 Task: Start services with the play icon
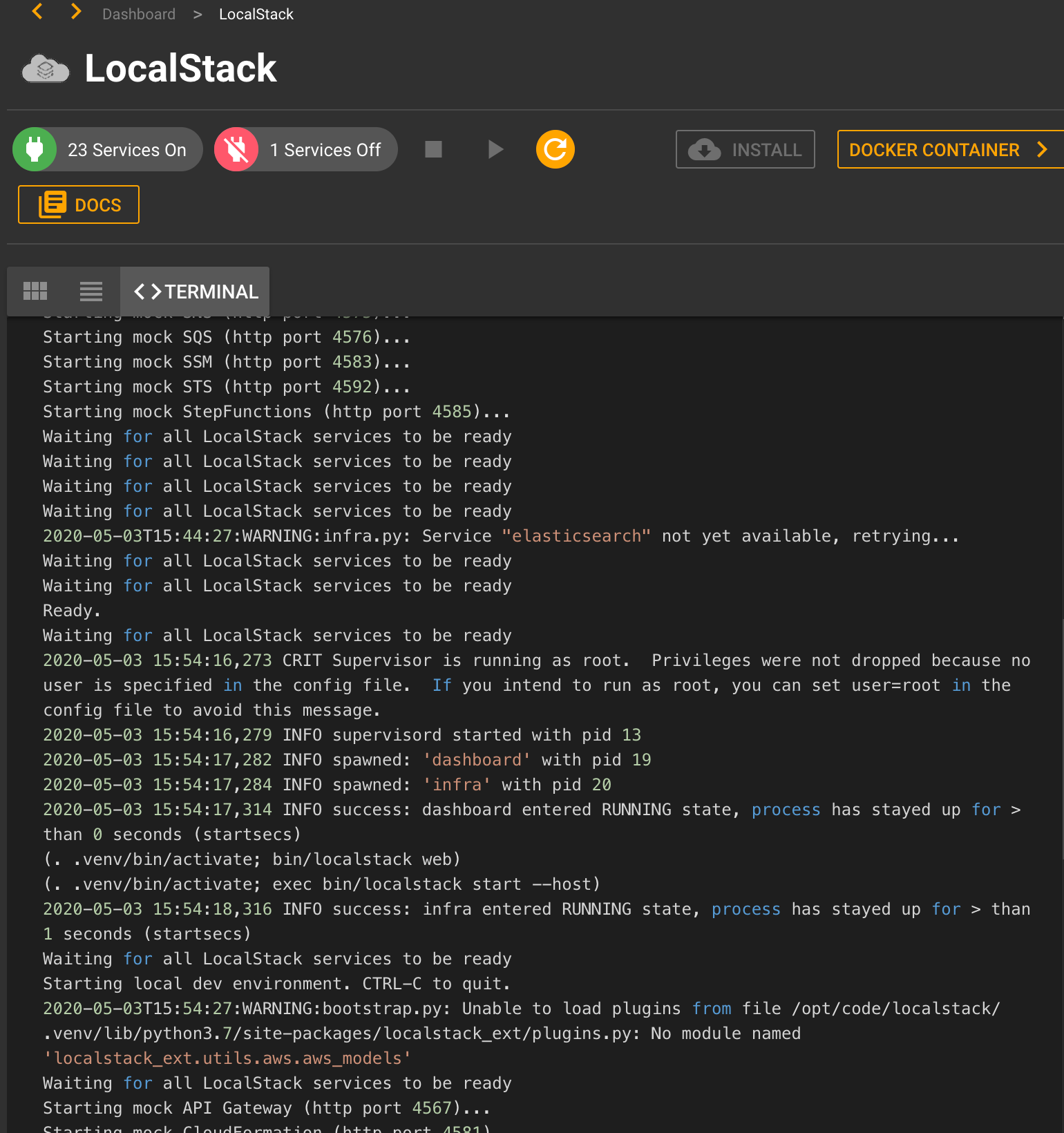(x=495, y=149)
